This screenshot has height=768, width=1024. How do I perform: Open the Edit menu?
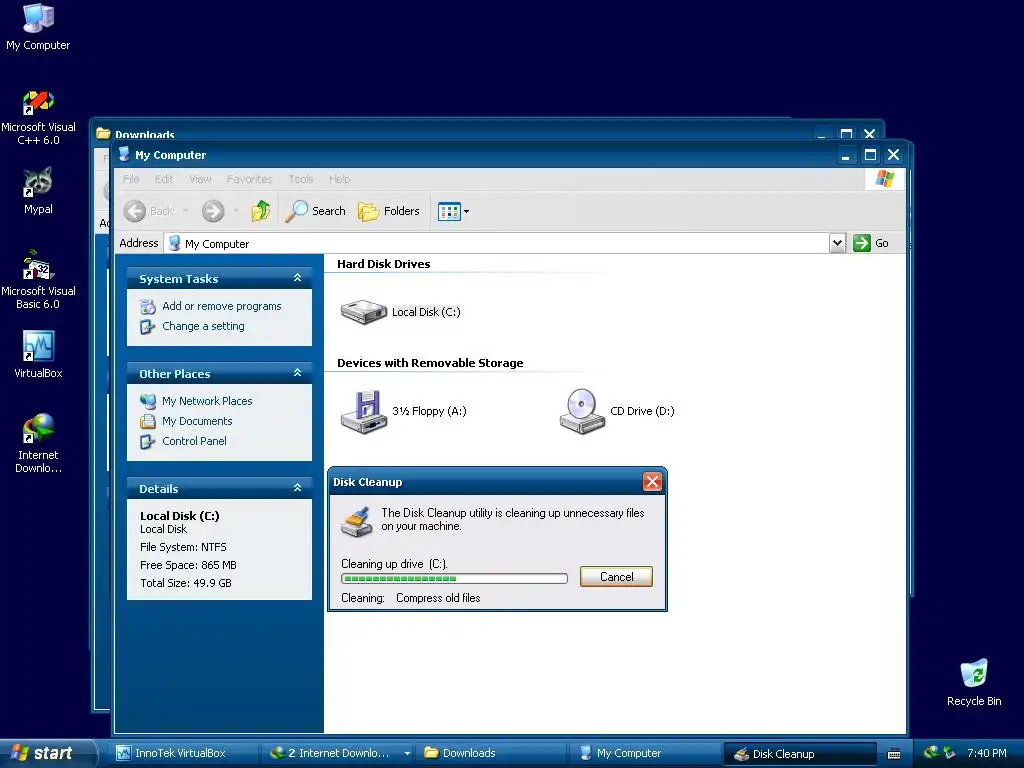[163, 179]
